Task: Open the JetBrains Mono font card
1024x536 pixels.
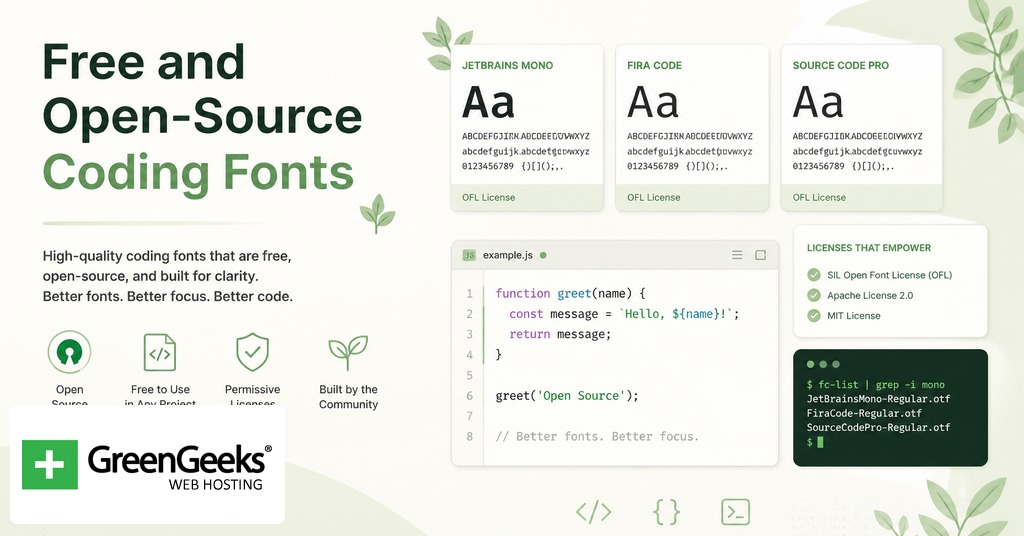Action: click(x=527, y=128)
